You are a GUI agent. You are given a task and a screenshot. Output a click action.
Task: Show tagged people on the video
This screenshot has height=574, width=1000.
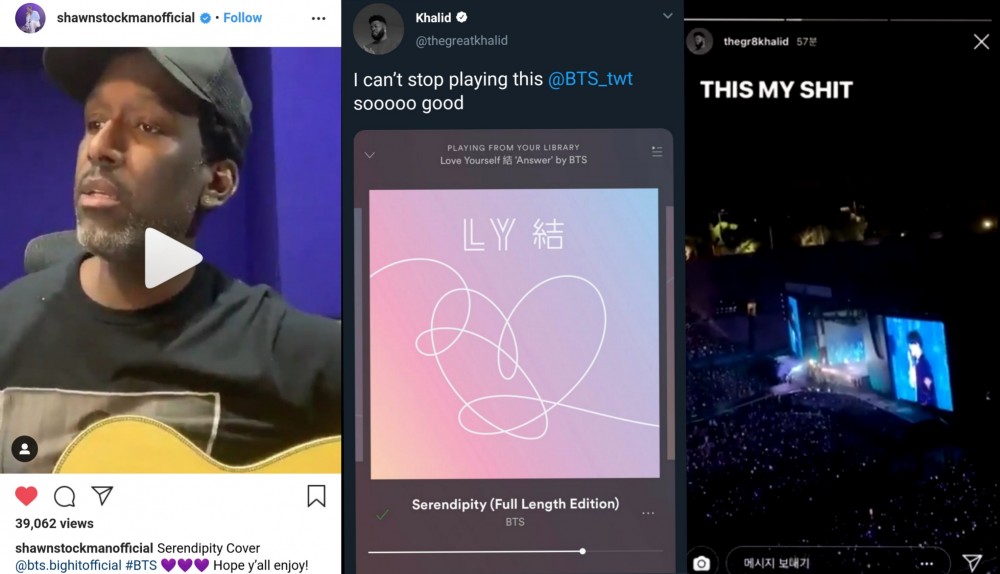(x=25, y=449)
